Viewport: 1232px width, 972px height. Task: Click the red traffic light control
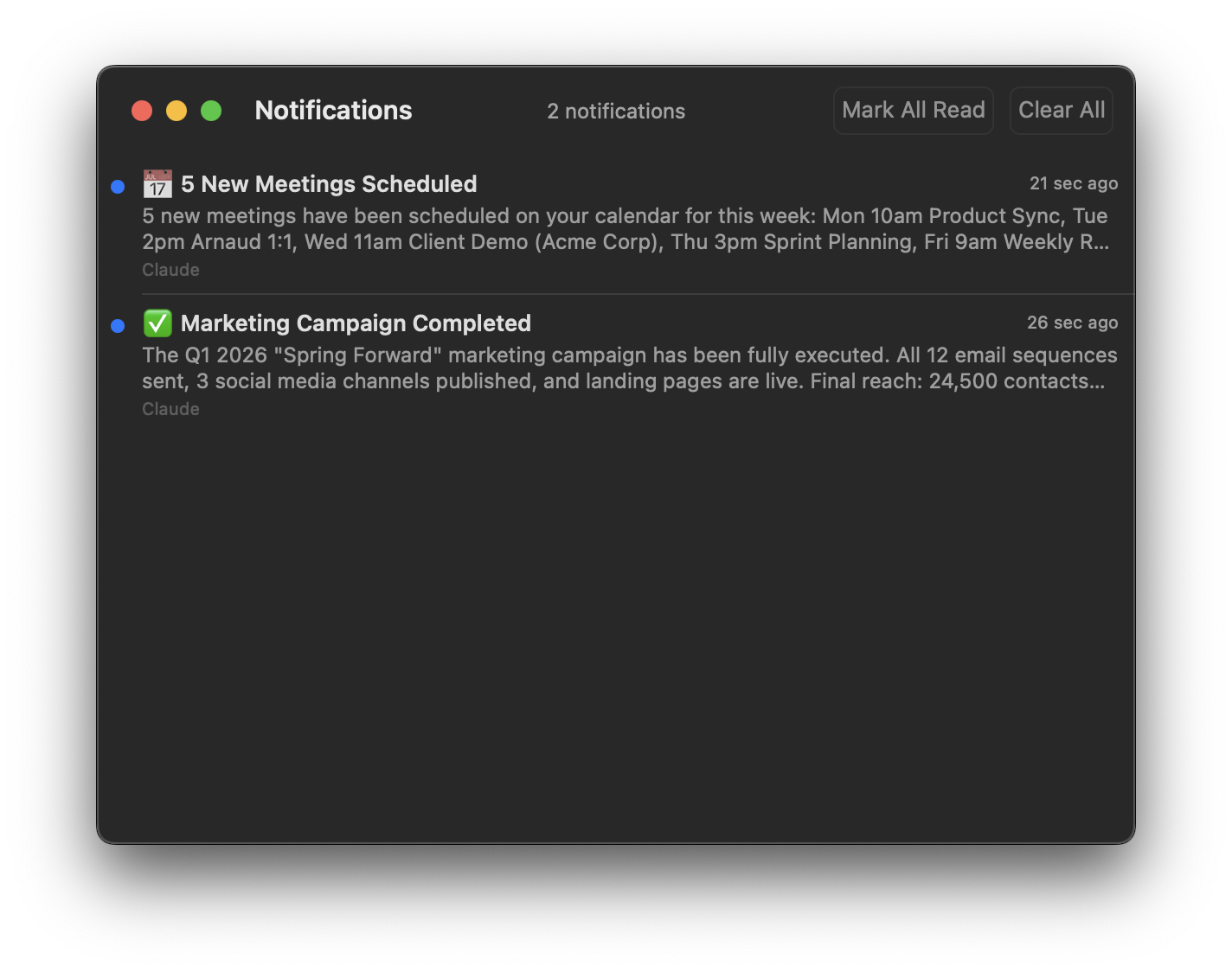[142, 110]
